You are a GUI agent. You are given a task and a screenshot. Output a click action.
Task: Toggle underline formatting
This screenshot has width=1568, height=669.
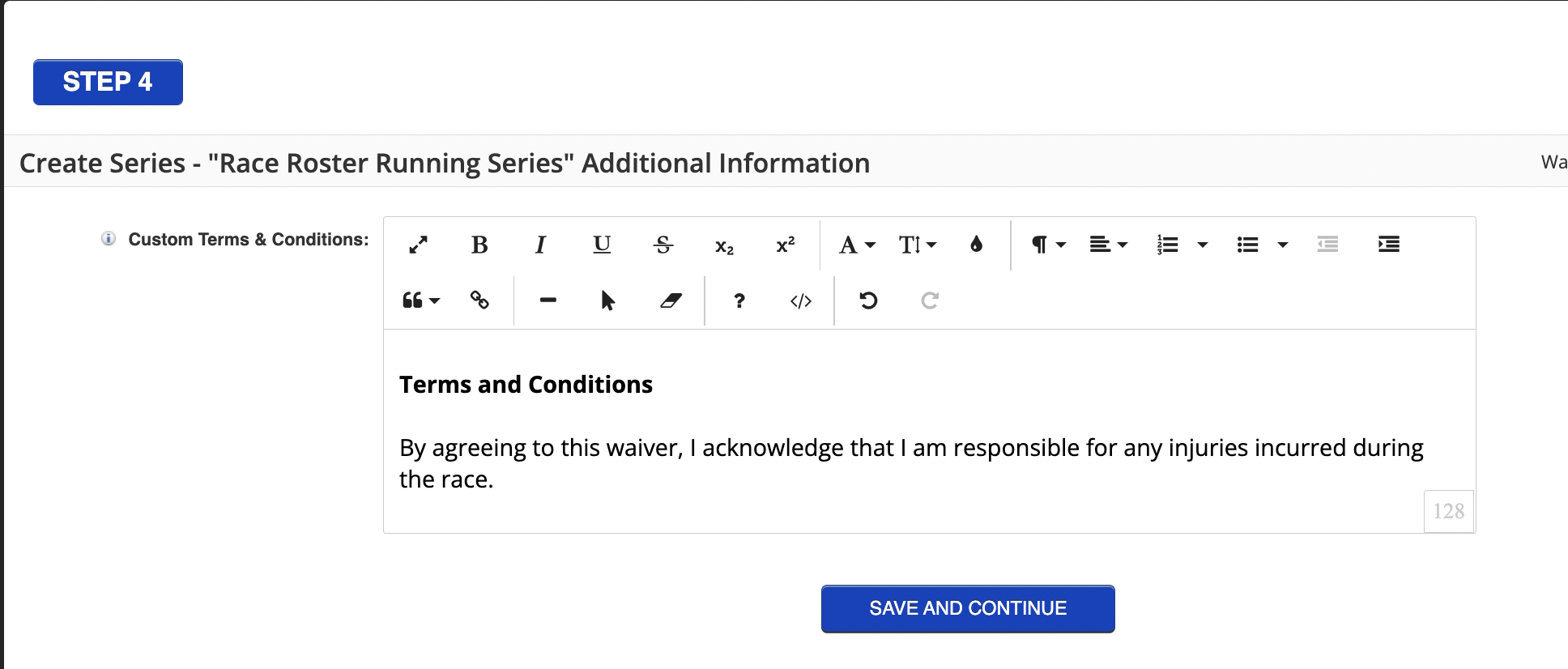tap(602, 245)
